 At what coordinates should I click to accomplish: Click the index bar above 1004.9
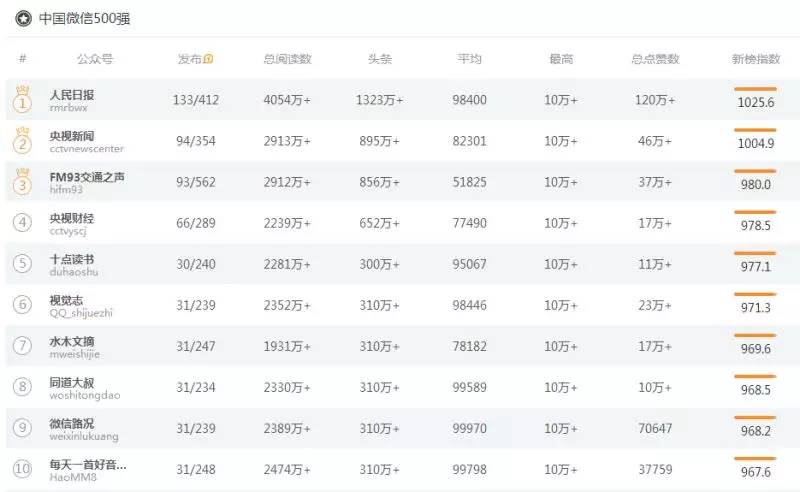755,130
